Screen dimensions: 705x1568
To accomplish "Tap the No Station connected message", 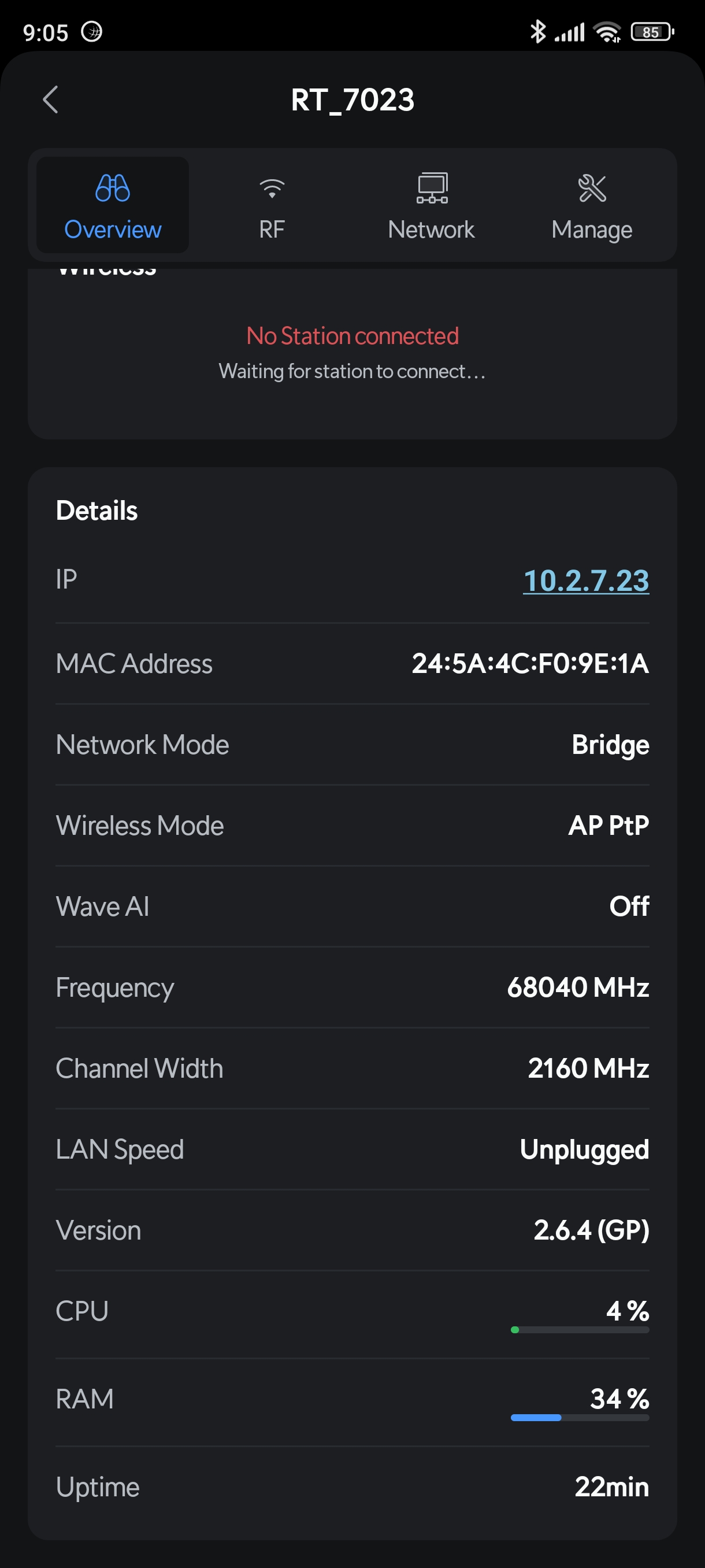I will click(352, 336).
